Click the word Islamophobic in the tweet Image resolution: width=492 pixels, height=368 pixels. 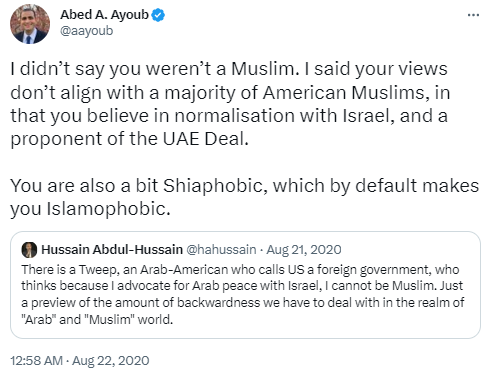(106, 209)
